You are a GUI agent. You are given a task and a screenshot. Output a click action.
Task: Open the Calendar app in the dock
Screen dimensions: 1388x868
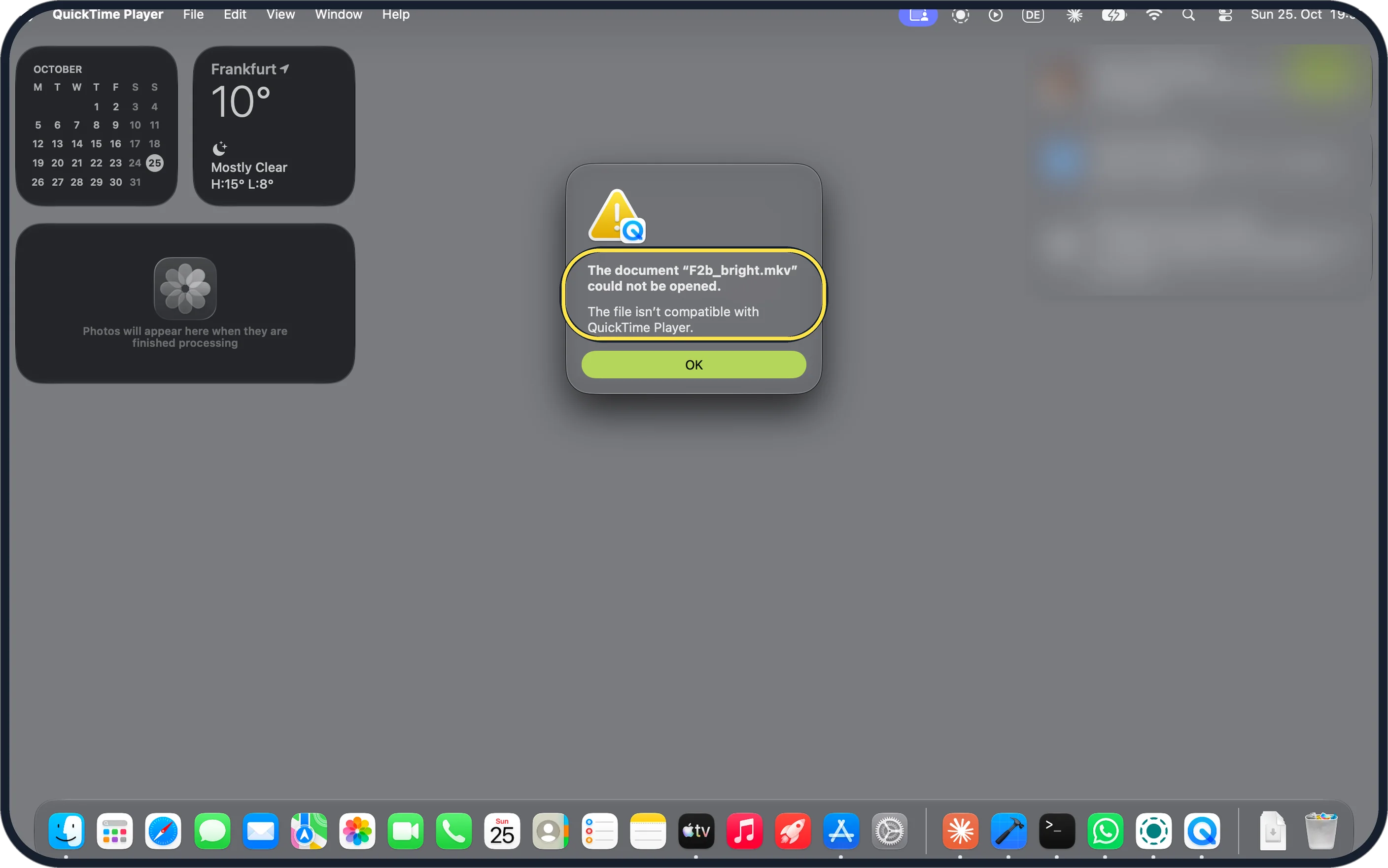[502, 831]
